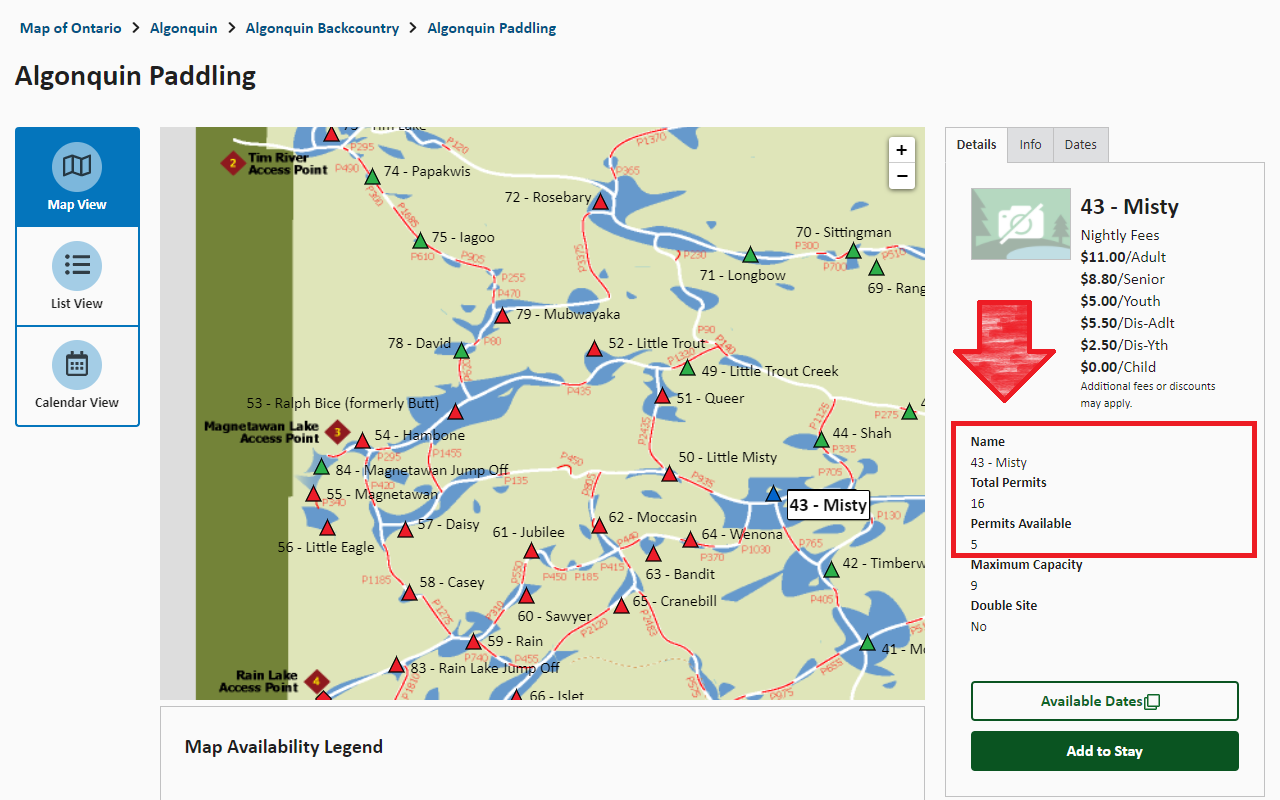This screenshot has width=1280, height=800.
Task: Select the green 78 - David marker
Action: [461, 350]
